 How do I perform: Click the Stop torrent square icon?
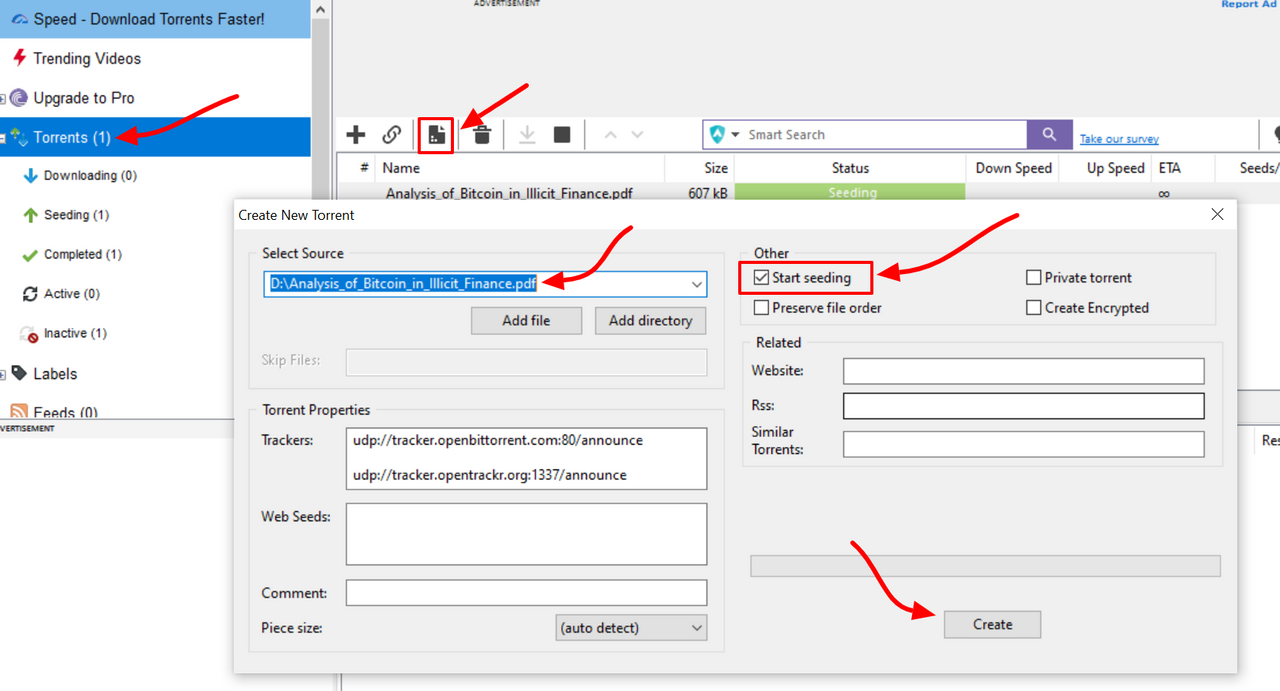click(562, 134)
